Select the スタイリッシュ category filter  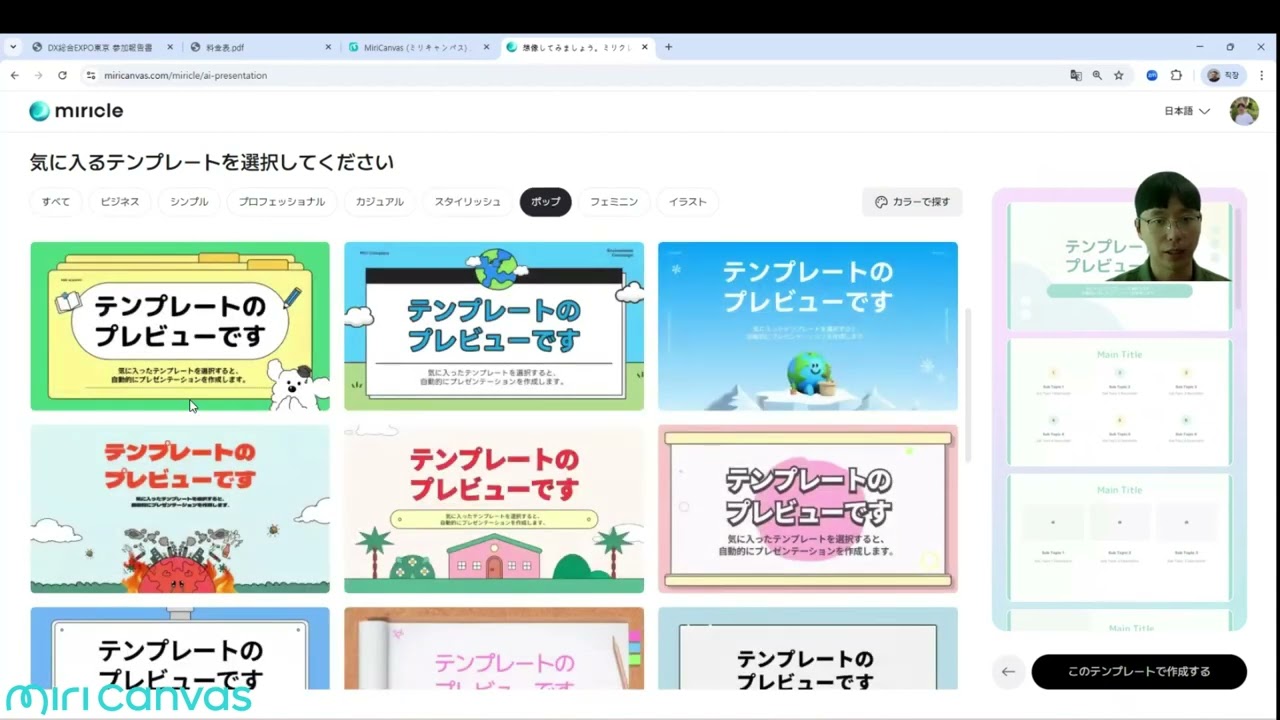tap(467, 201)
